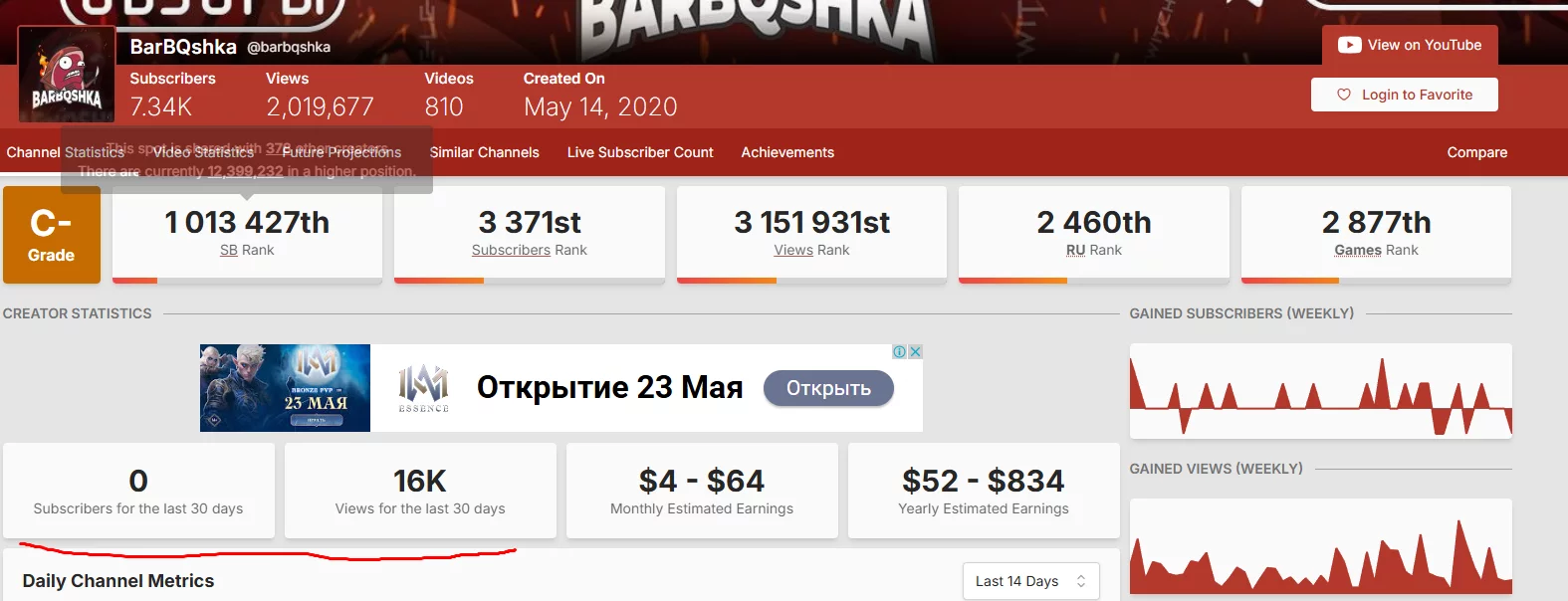Click the 2 460th rank value
The height and width of the screenshot is (601, 1568).
click(1094, 222)
